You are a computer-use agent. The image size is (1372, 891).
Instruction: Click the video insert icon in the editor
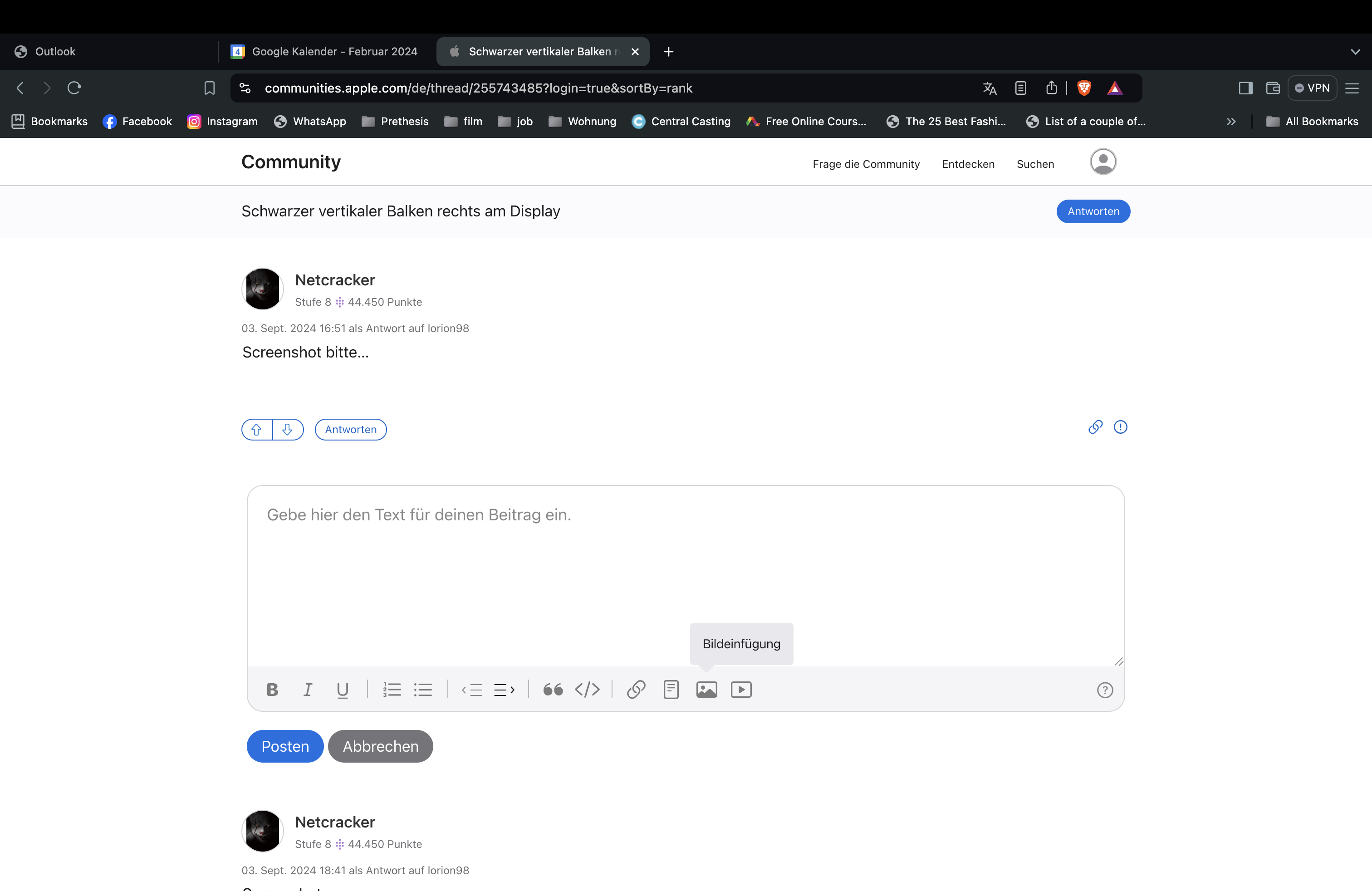click(741, 689)
